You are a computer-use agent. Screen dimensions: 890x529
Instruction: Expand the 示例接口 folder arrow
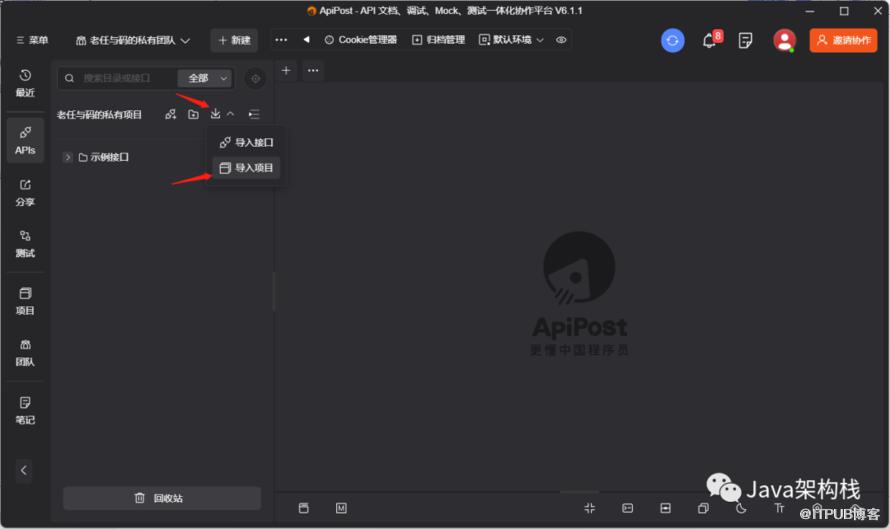[x=68, y=157]
